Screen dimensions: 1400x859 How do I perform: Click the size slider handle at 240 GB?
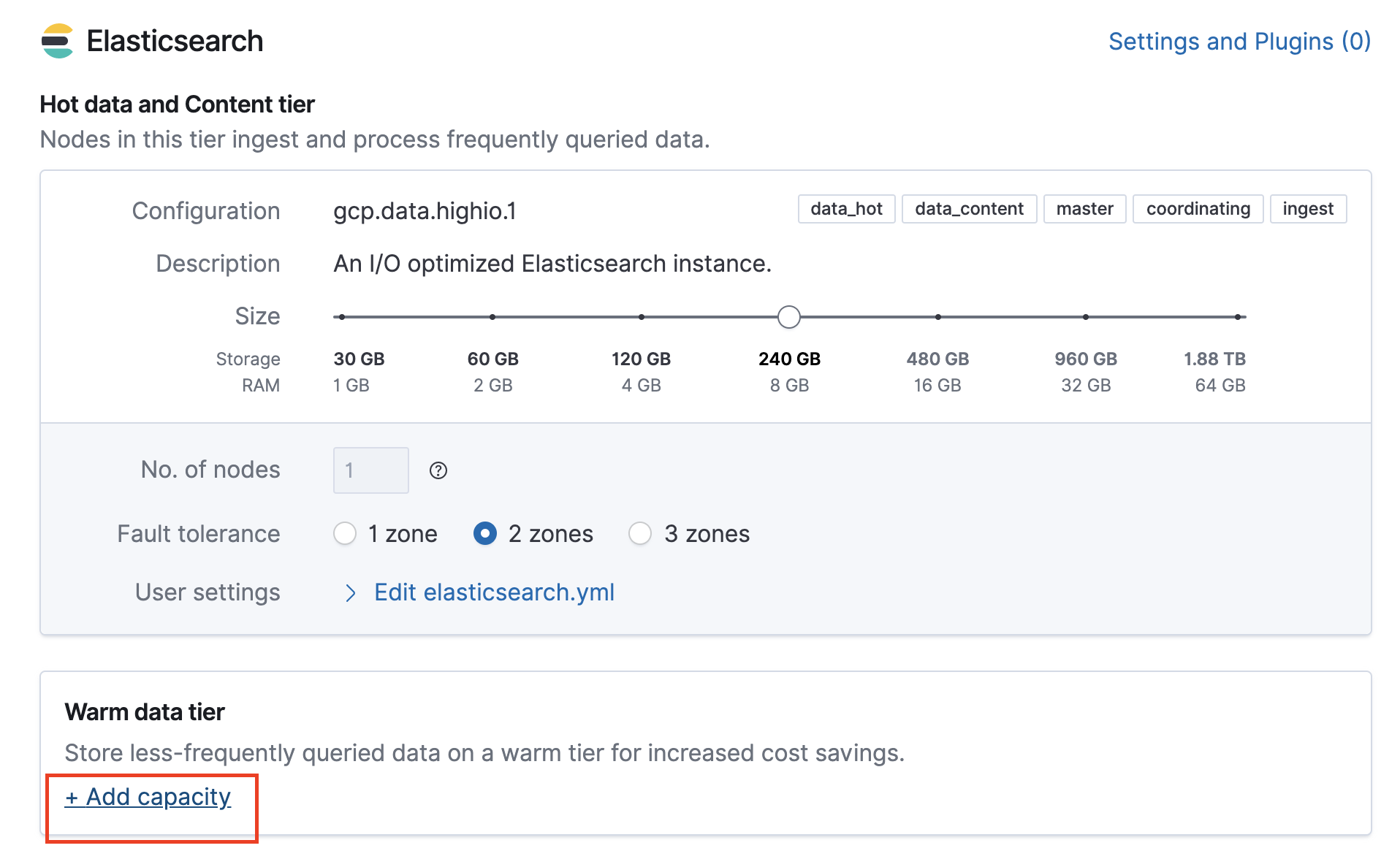tap(789, 317)
